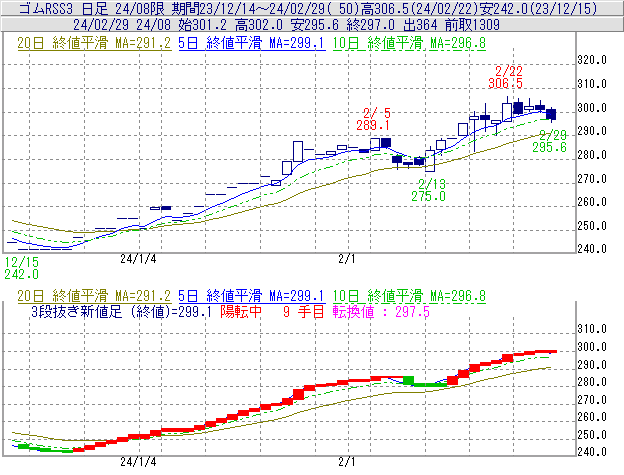624x475 pixels.
Task: Click the low value 安242.0(23/12/15) in header
Action: (538, 8)
